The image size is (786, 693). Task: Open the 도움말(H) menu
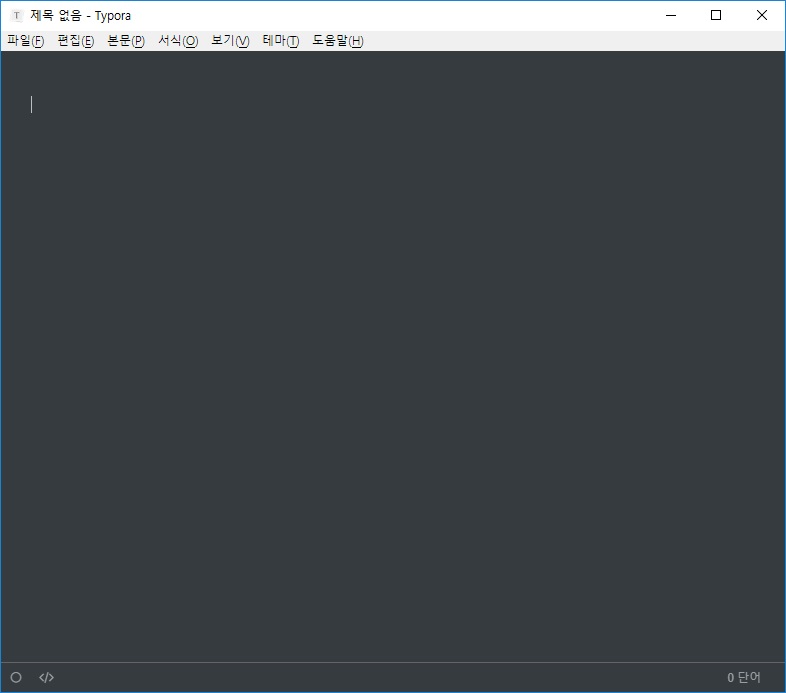[x=338, y=41]
